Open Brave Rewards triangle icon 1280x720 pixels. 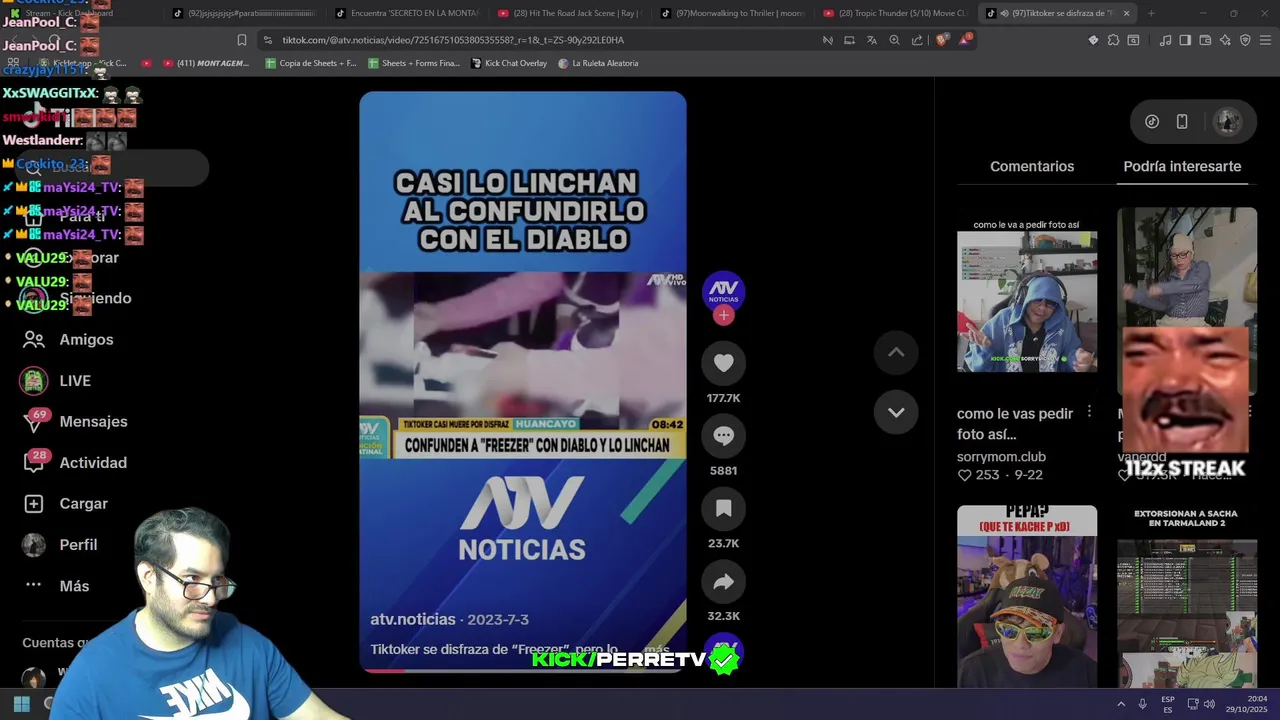965,40
